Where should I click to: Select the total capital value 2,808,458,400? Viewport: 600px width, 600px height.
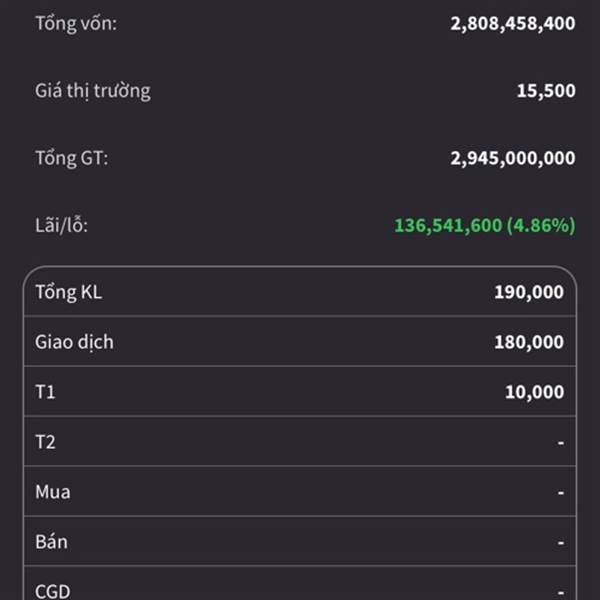pos(512,23)
